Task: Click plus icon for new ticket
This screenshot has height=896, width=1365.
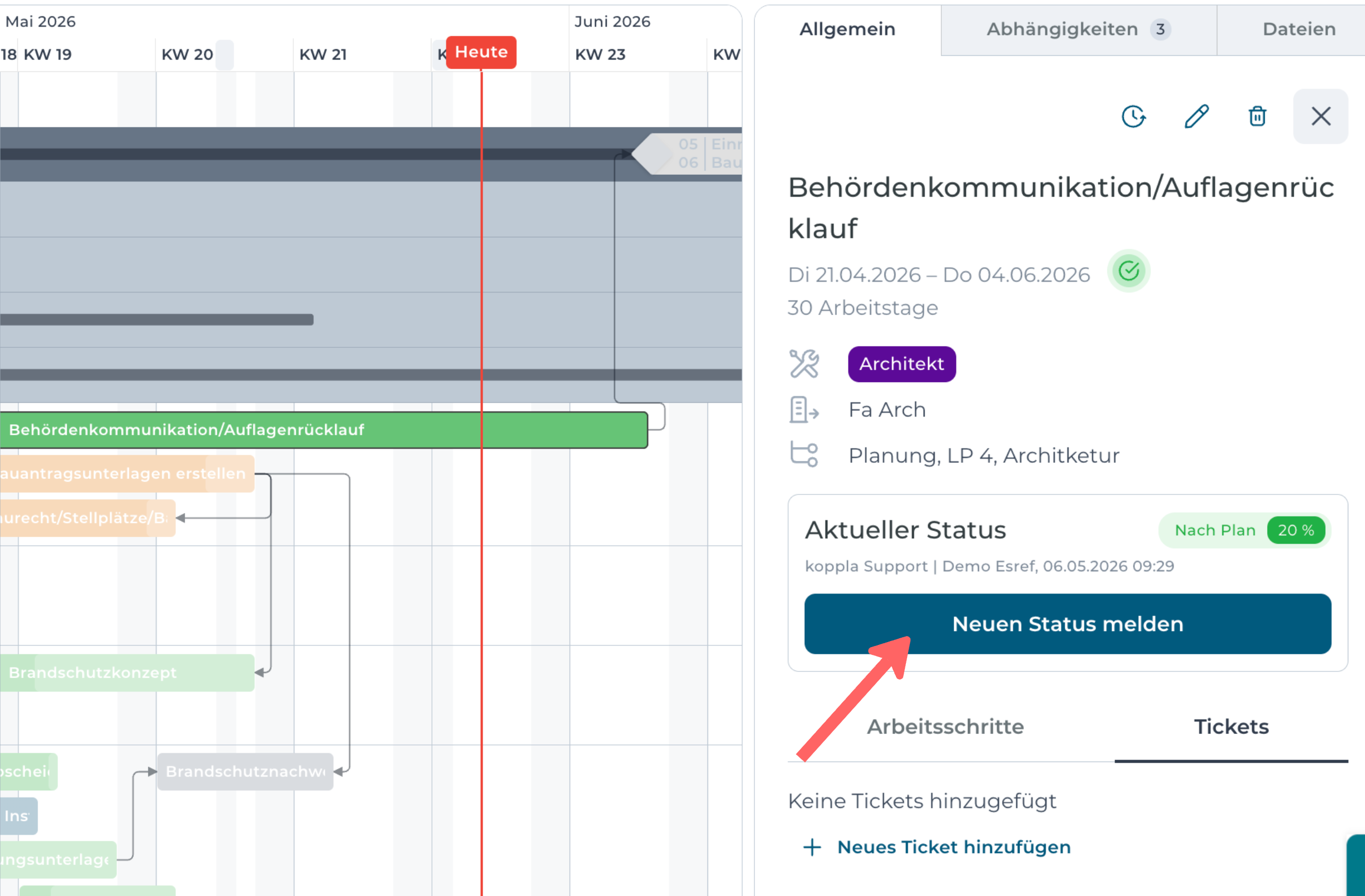Action: (812, 847)
